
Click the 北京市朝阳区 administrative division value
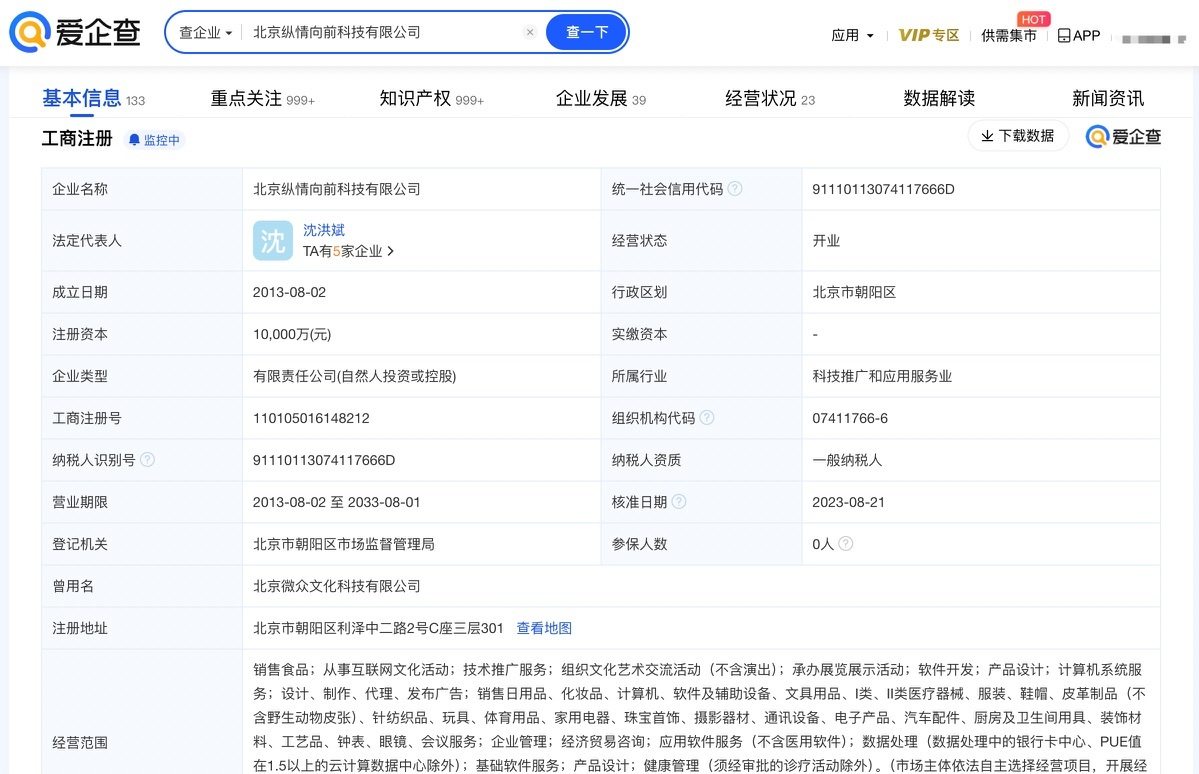853,292
